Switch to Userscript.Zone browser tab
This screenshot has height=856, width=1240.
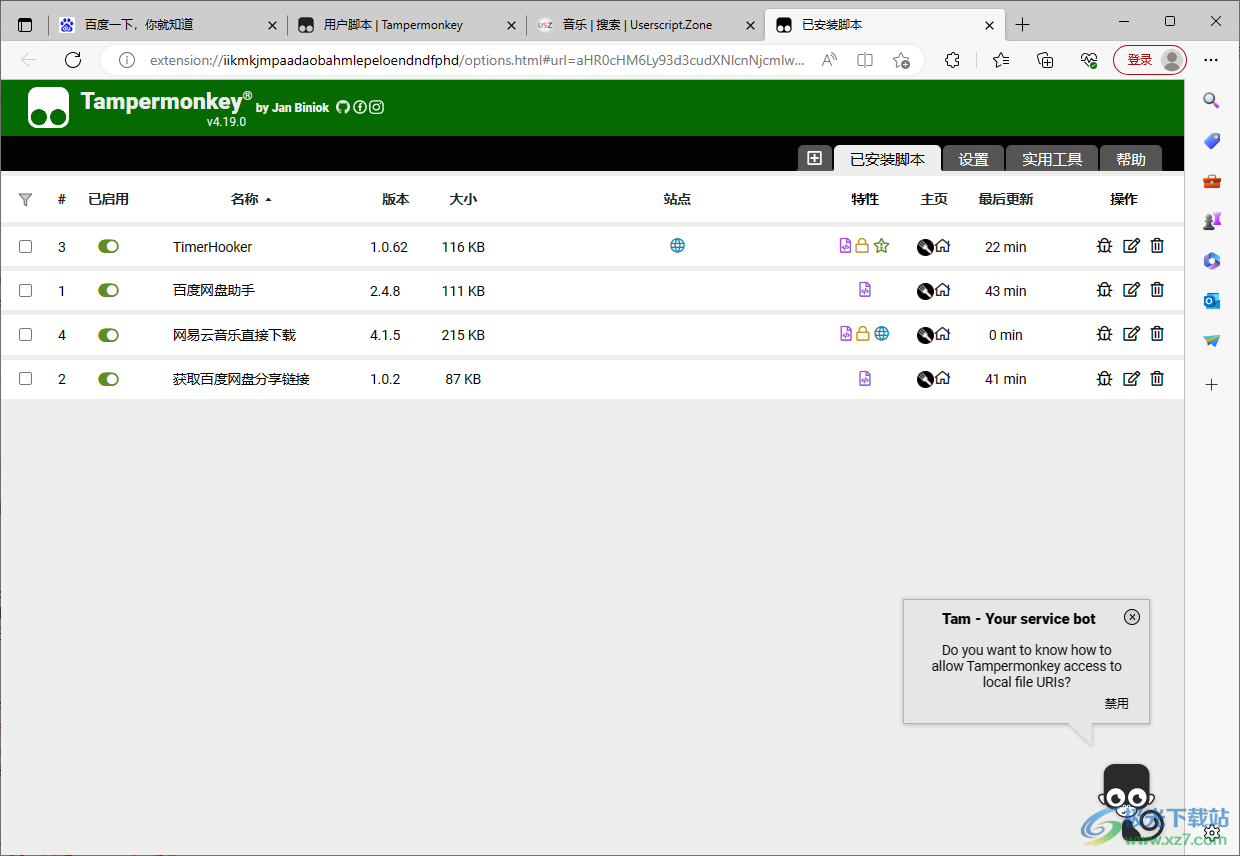(645, 25)
